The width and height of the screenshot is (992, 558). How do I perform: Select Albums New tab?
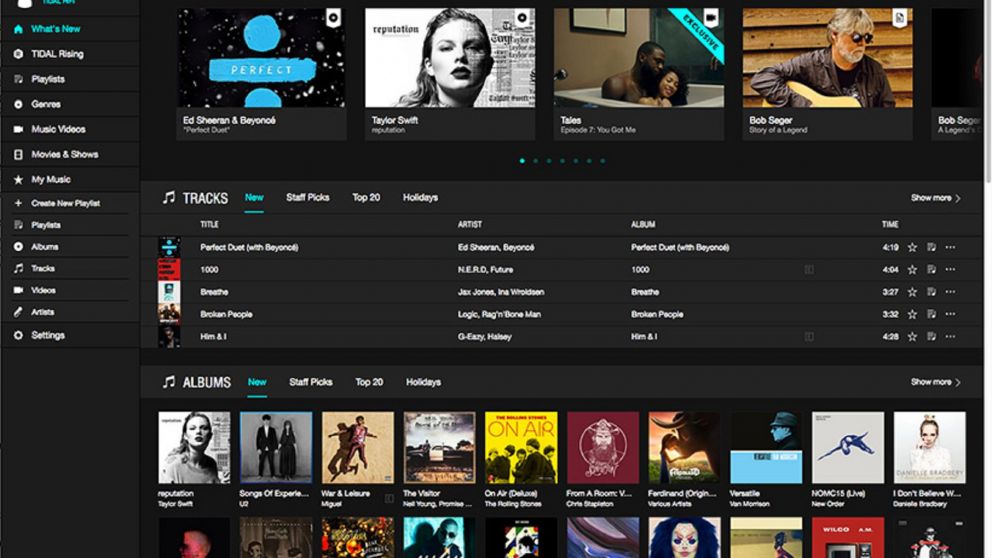[x=257, y=382]
